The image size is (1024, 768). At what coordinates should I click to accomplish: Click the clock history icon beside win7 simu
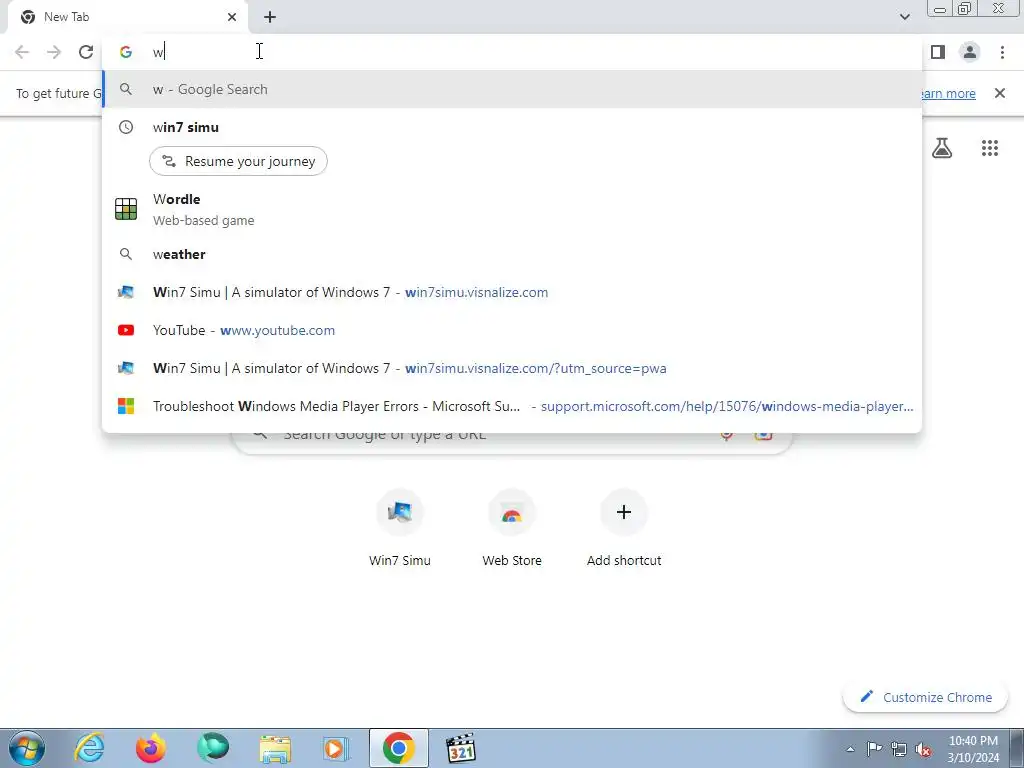point(126,127)
